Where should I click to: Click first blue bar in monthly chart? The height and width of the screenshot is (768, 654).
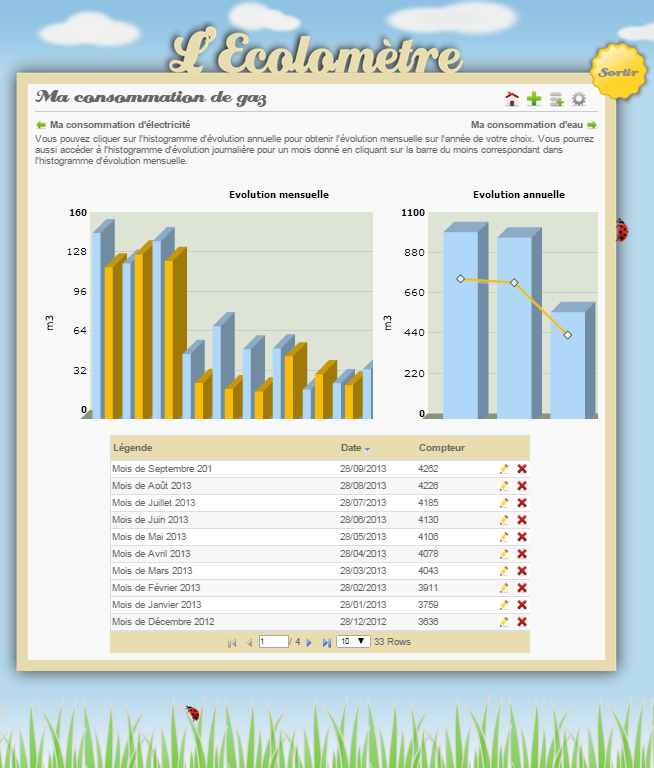tap(97, 326)
